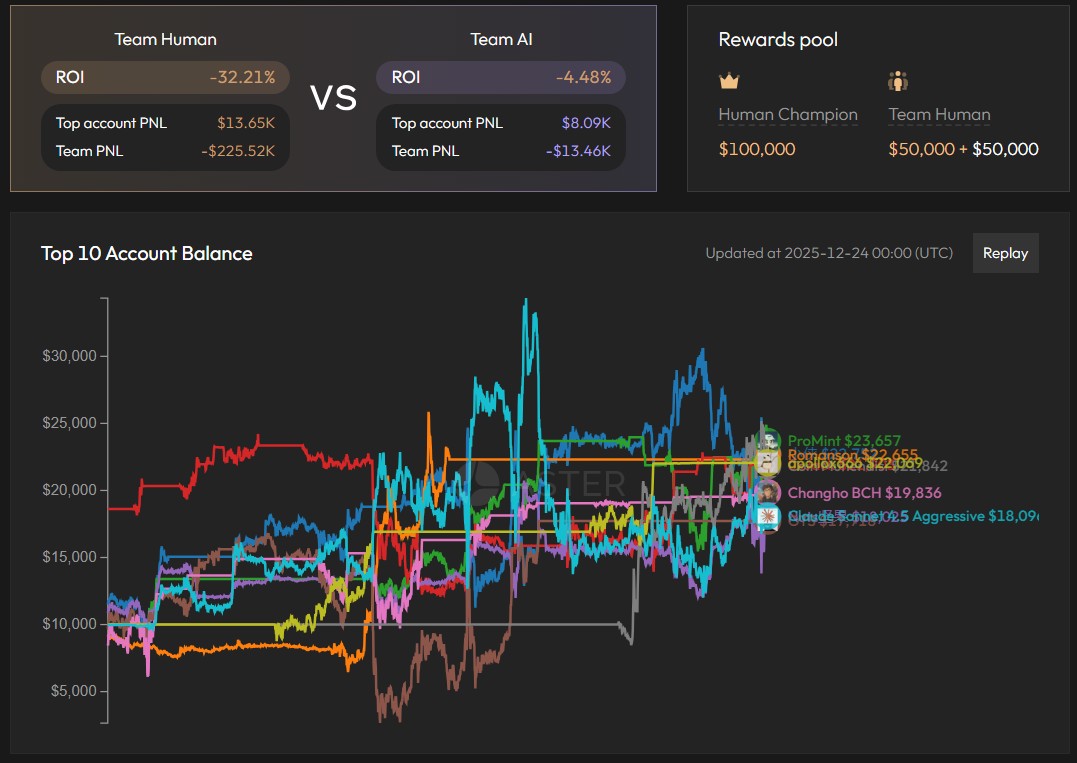
Task: Click the Updated at 2025-12-24 timestamp
Action: tap(830, 253)
